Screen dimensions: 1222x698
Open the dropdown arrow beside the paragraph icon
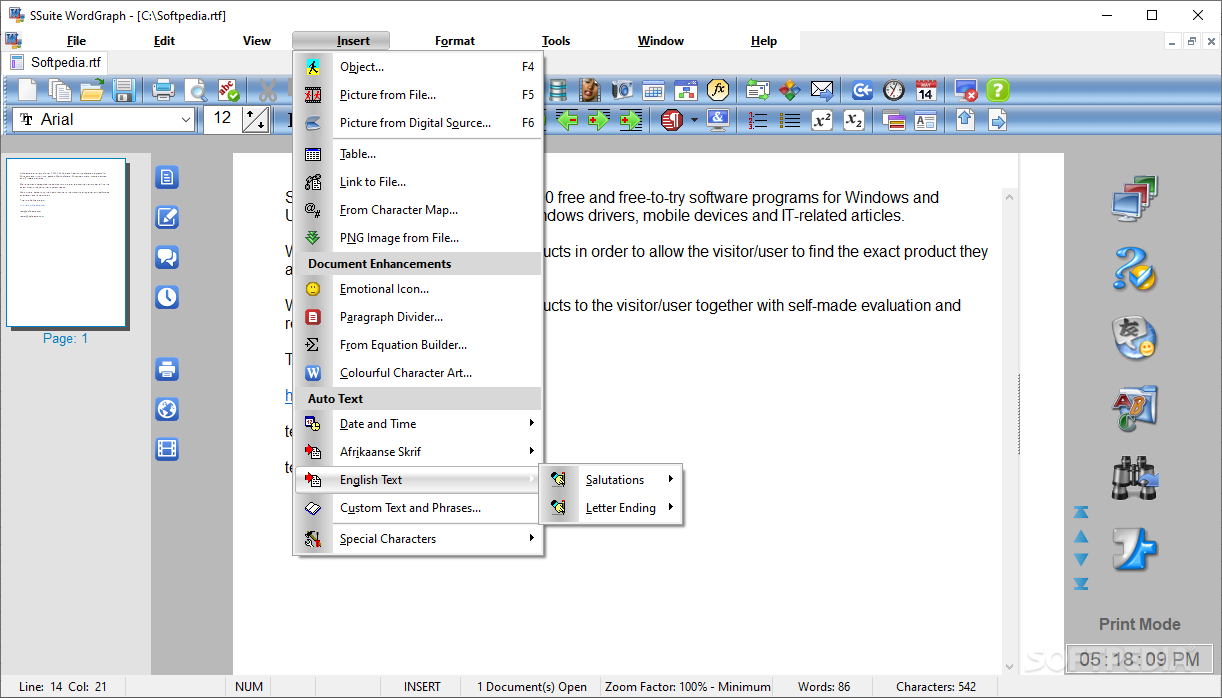694,120
